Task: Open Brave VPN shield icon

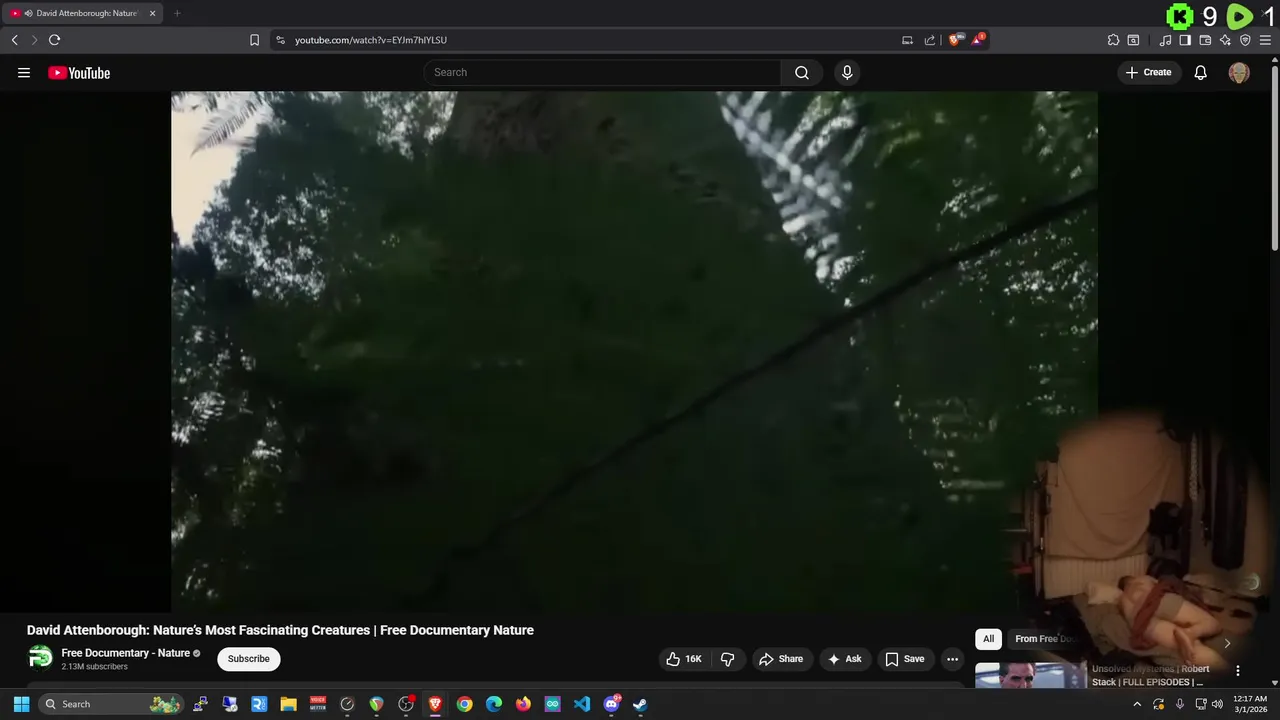Action: [1245, 40]
